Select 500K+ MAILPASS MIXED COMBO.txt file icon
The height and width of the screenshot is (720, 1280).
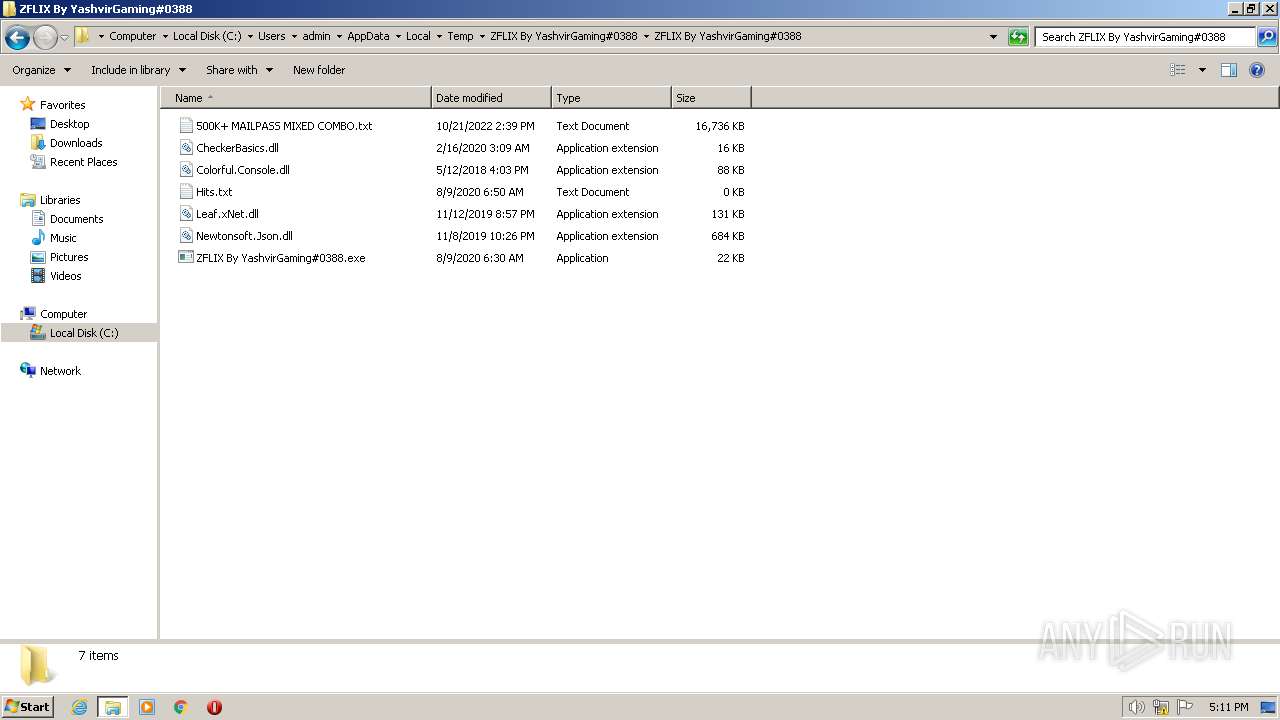click(x=185, y=126)
